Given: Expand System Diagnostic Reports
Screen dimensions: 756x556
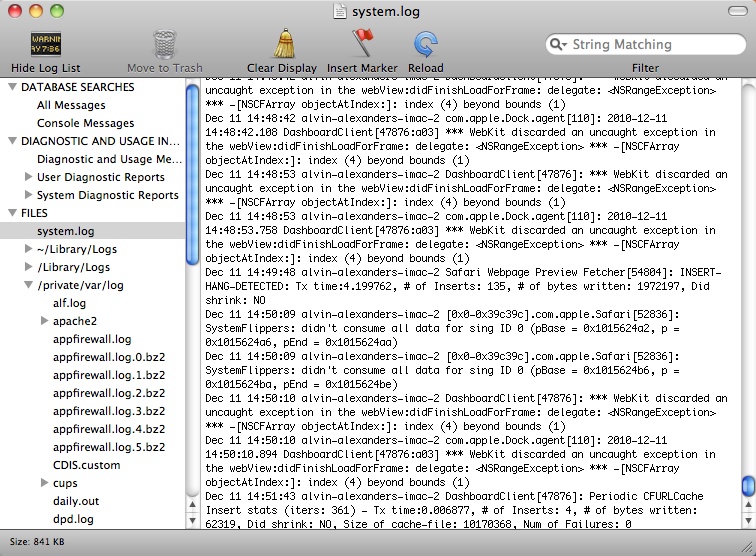Looking at the screenshot, I should click(28, 195).
